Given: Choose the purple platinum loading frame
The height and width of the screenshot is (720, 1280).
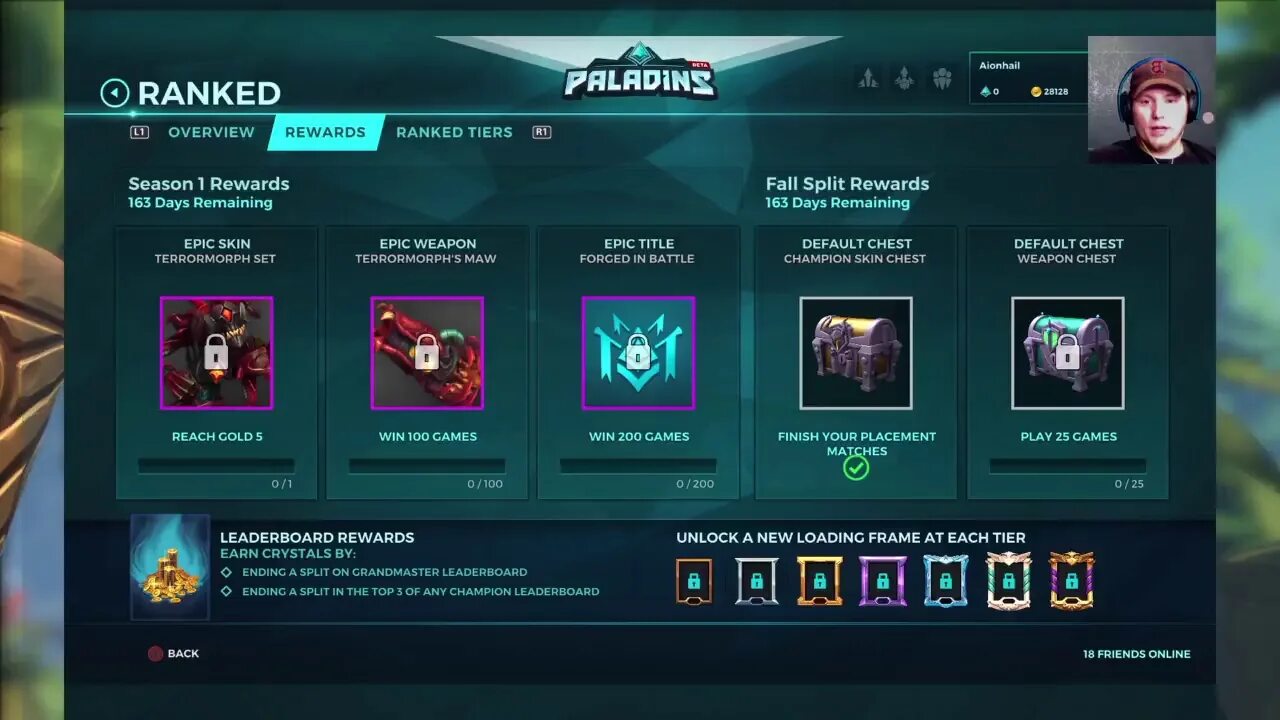Looking at the screenshot, I should [x=883, y=581].
